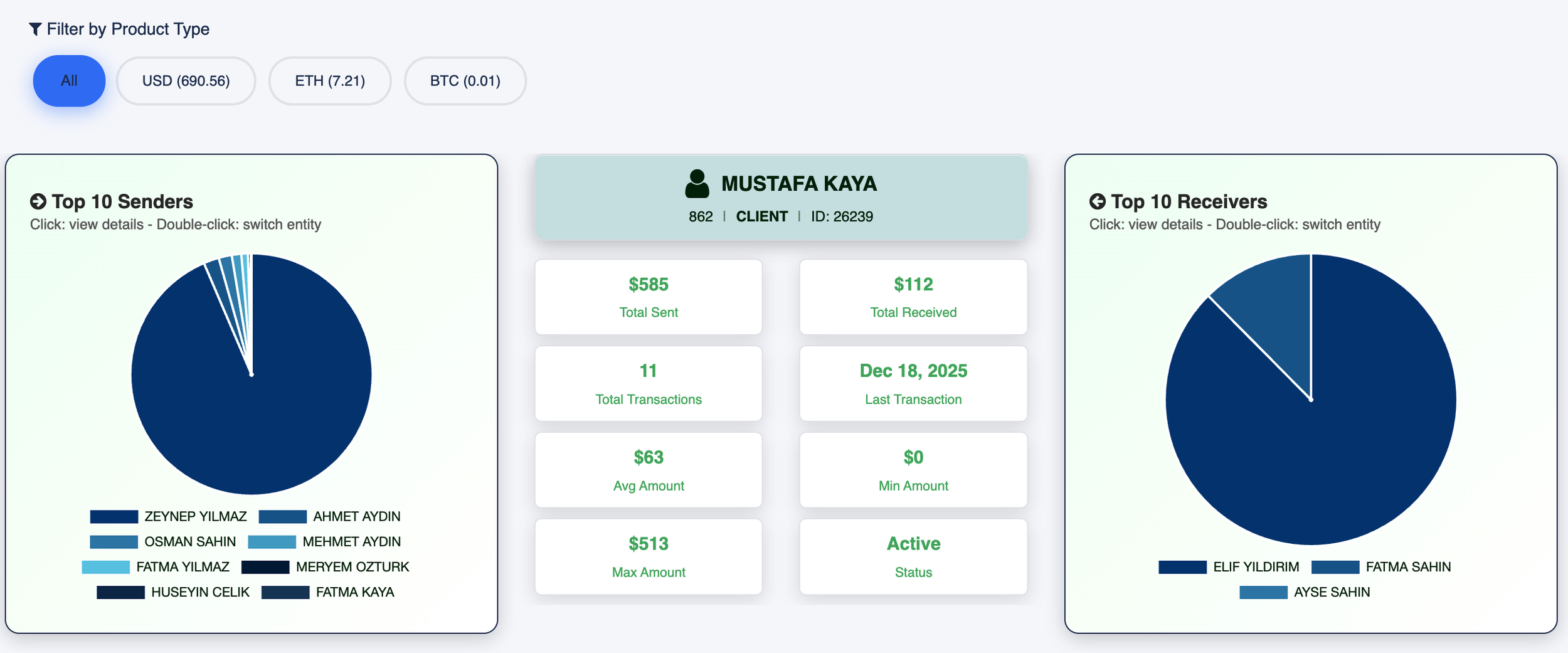Toggle AHMET AYDIN legend swatch
1568x653 pixels.
[x=282, y=517]
